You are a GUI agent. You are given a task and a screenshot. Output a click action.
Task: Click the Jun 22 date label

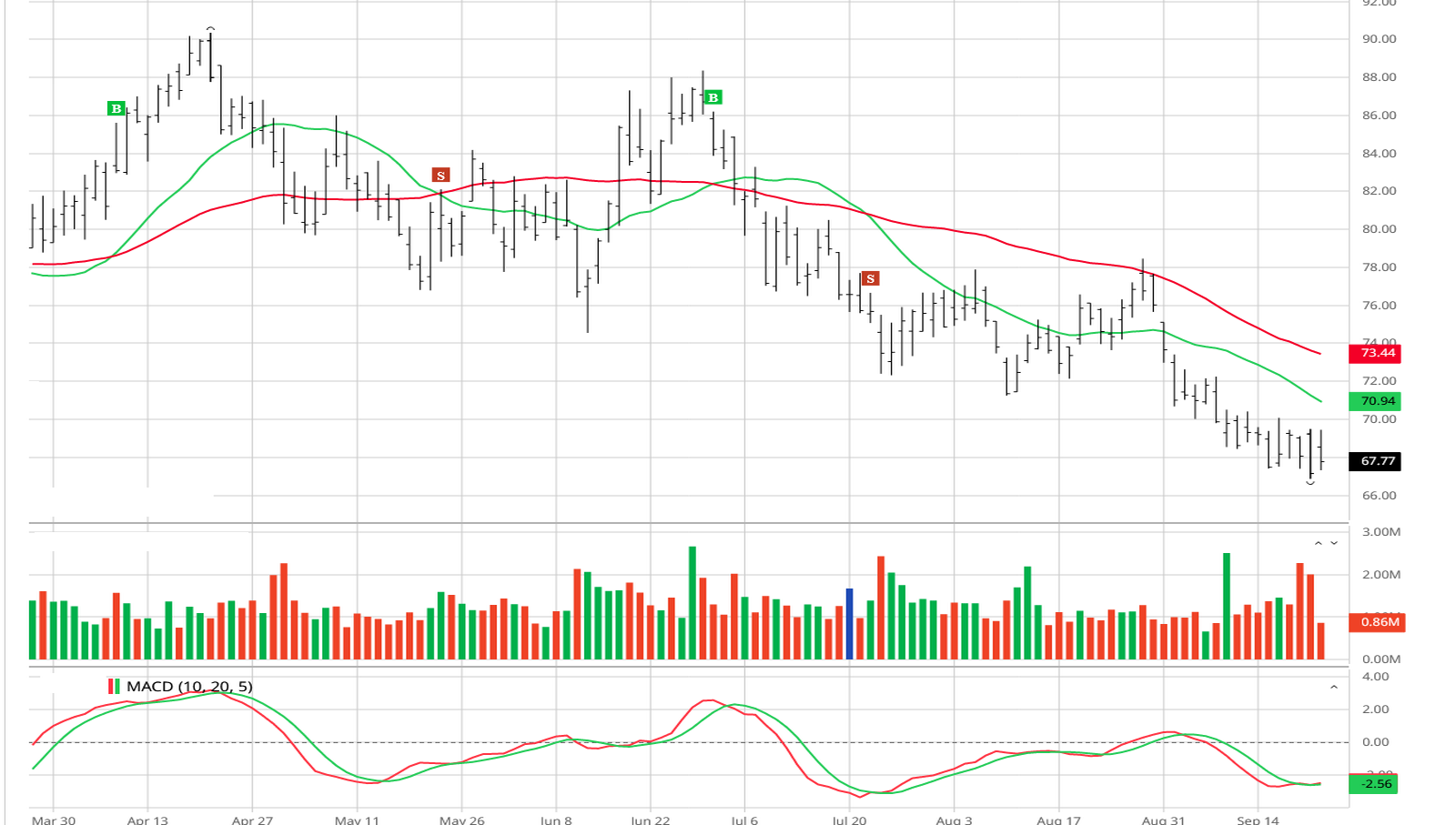650,820
